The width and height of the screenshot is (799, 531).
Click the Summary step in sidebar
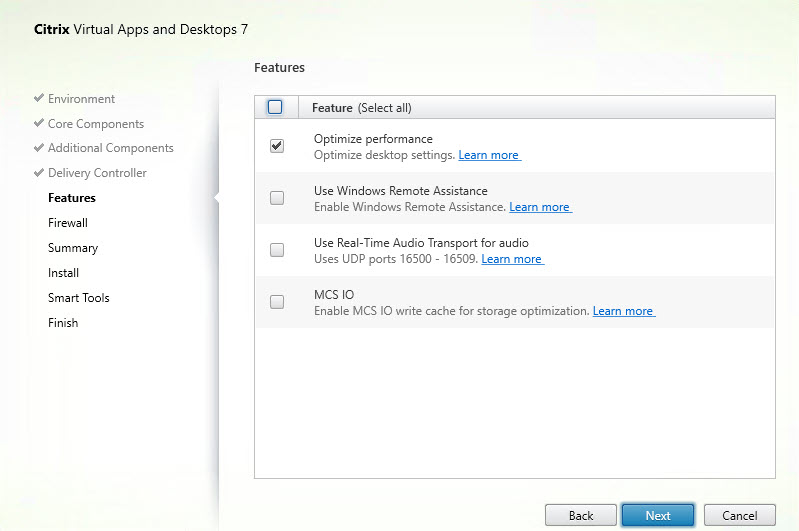point(73,248)
